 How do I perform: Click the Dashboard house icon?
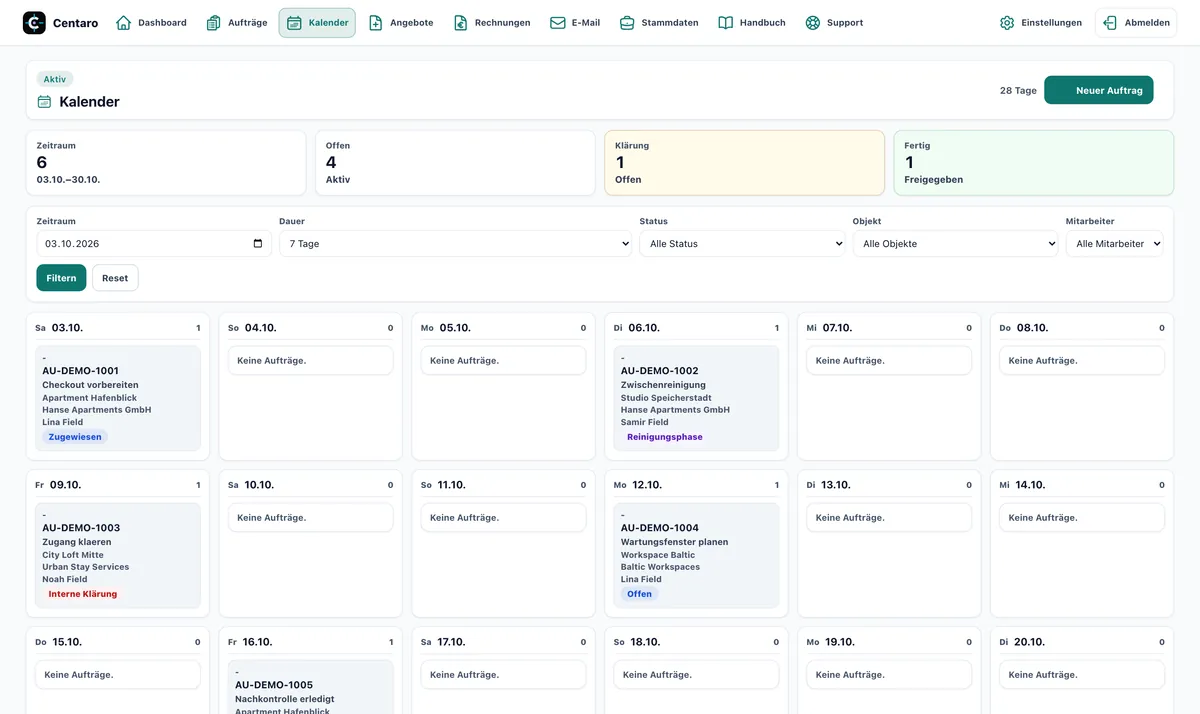click(124, 23)
